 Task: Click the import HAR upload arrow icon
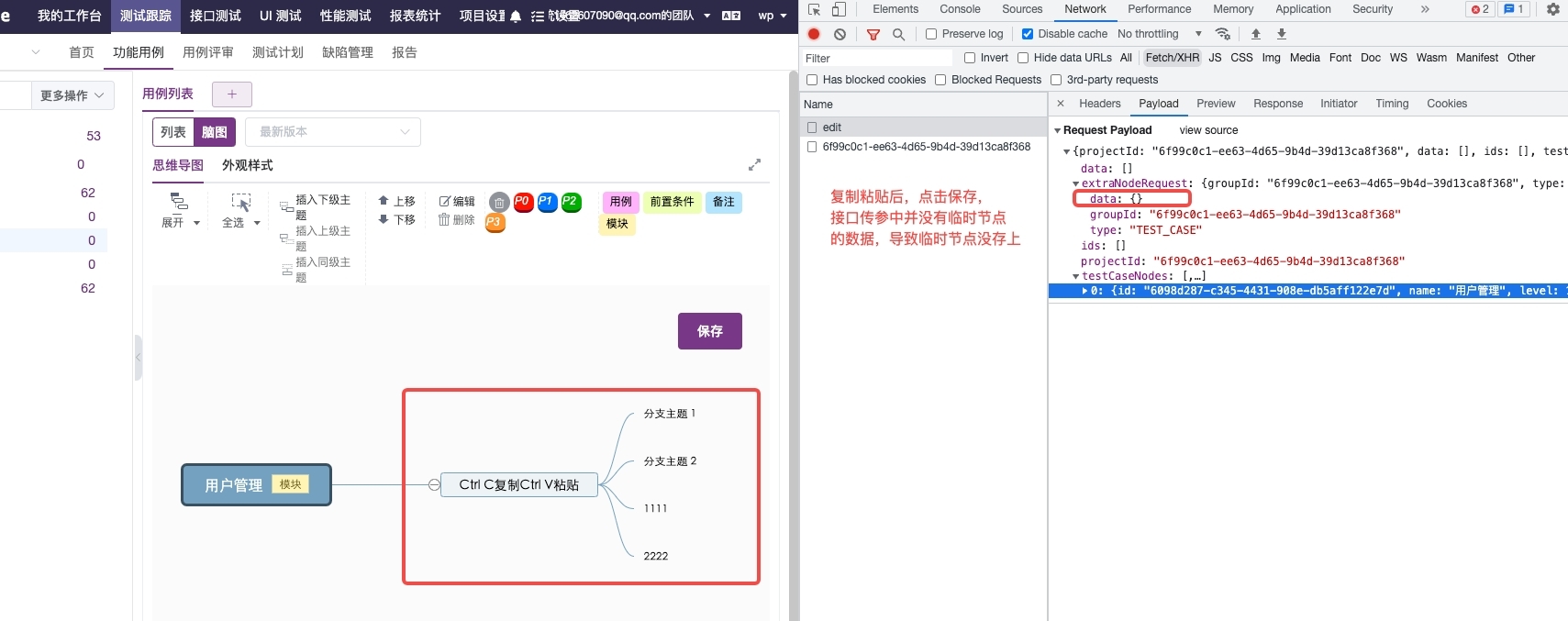(1256, 34)
